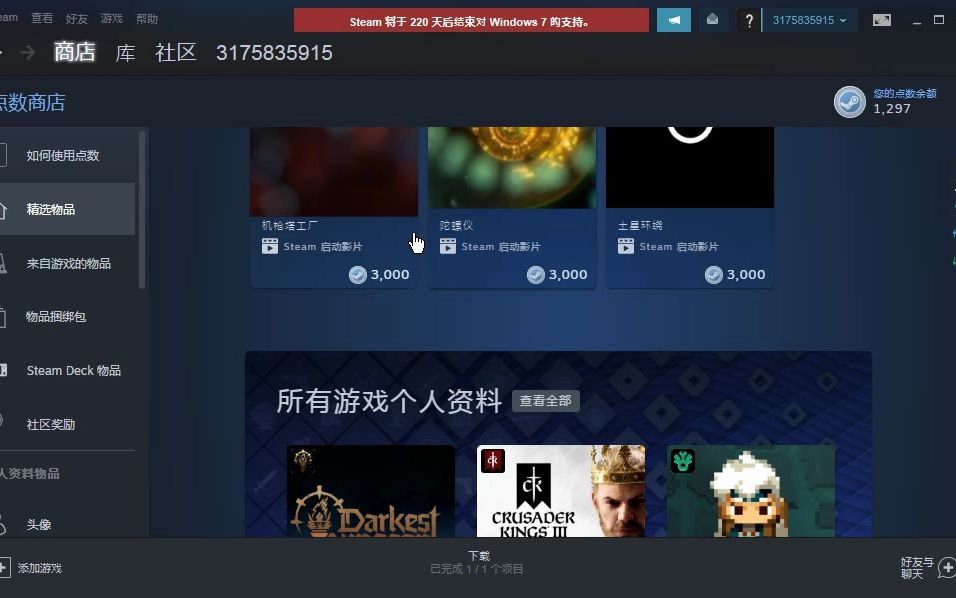The width and height of the screenshot is (956, 598).
Task: Select 来自游戏的物品 in sidebar
Action: click(x=67, y=263)
